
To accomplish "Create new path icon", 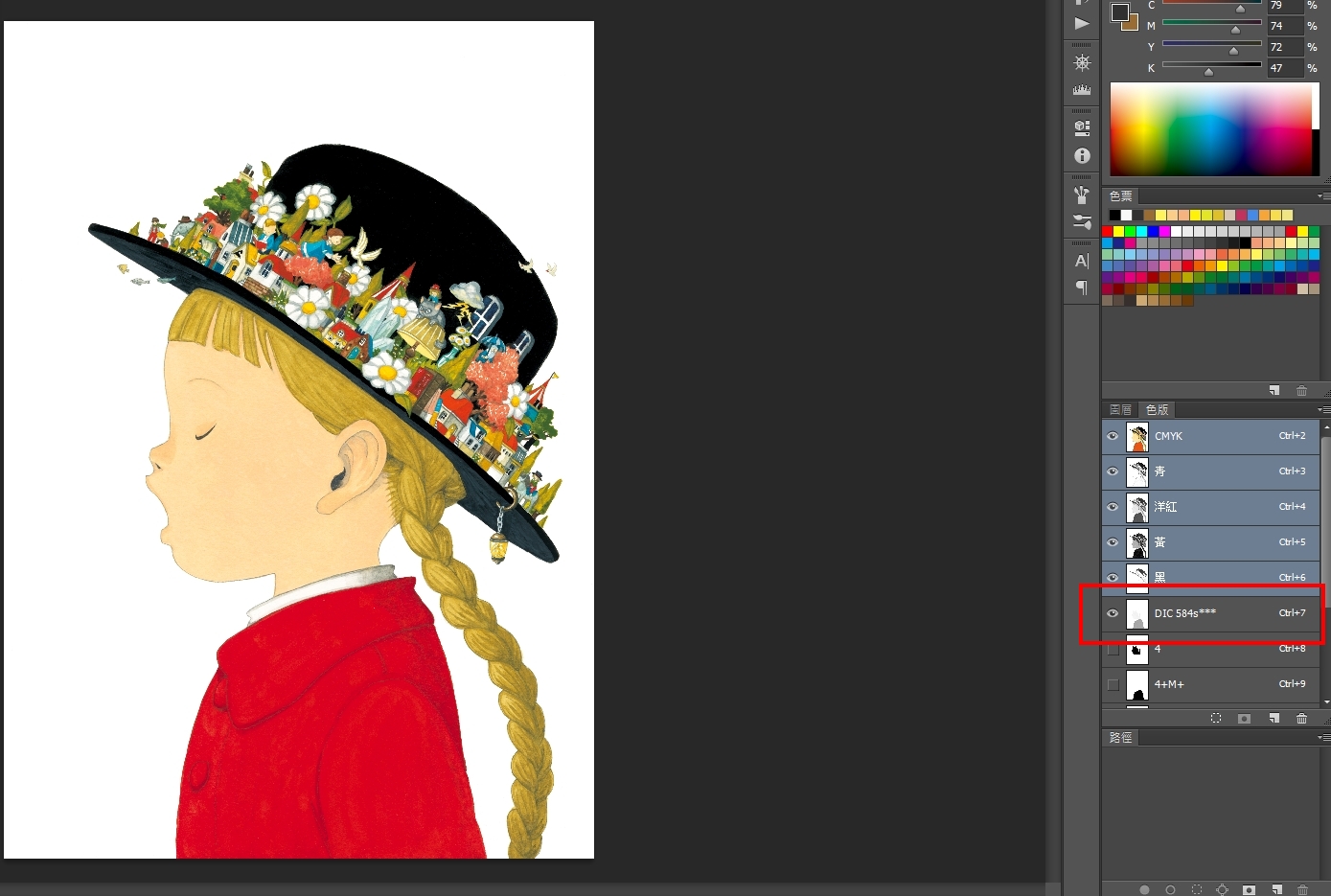I will 1275,890.
